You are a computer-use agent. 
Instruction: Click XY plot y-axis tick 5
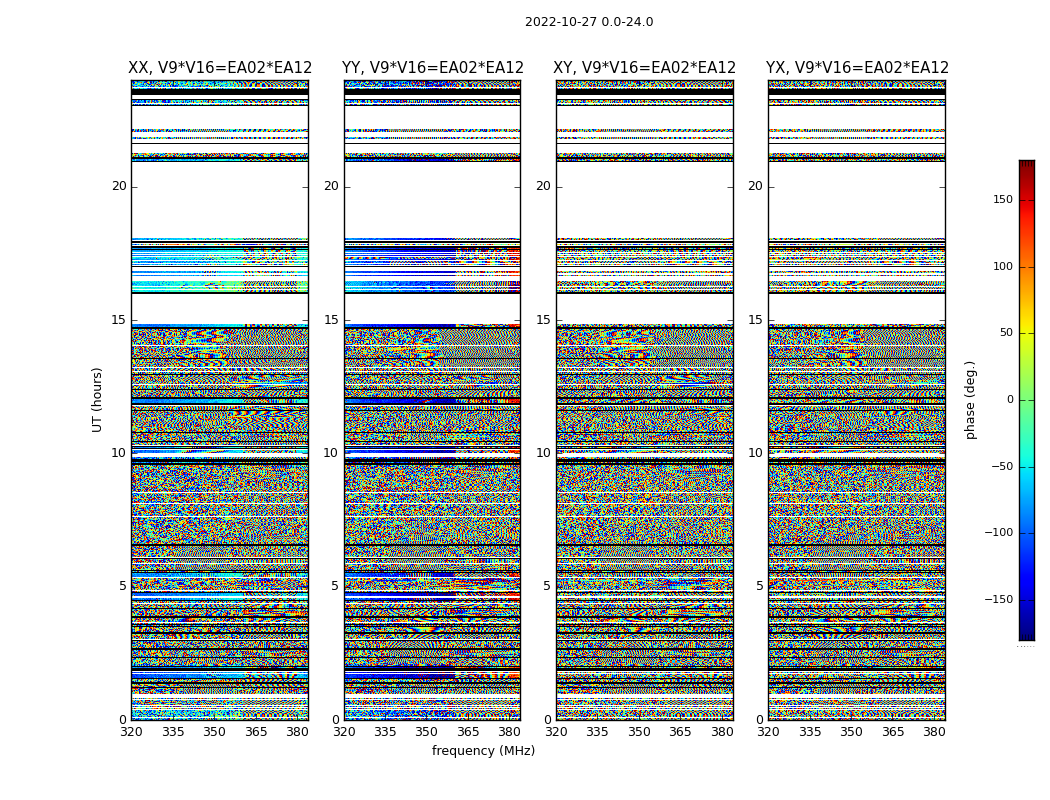click(x=547, y=586)
